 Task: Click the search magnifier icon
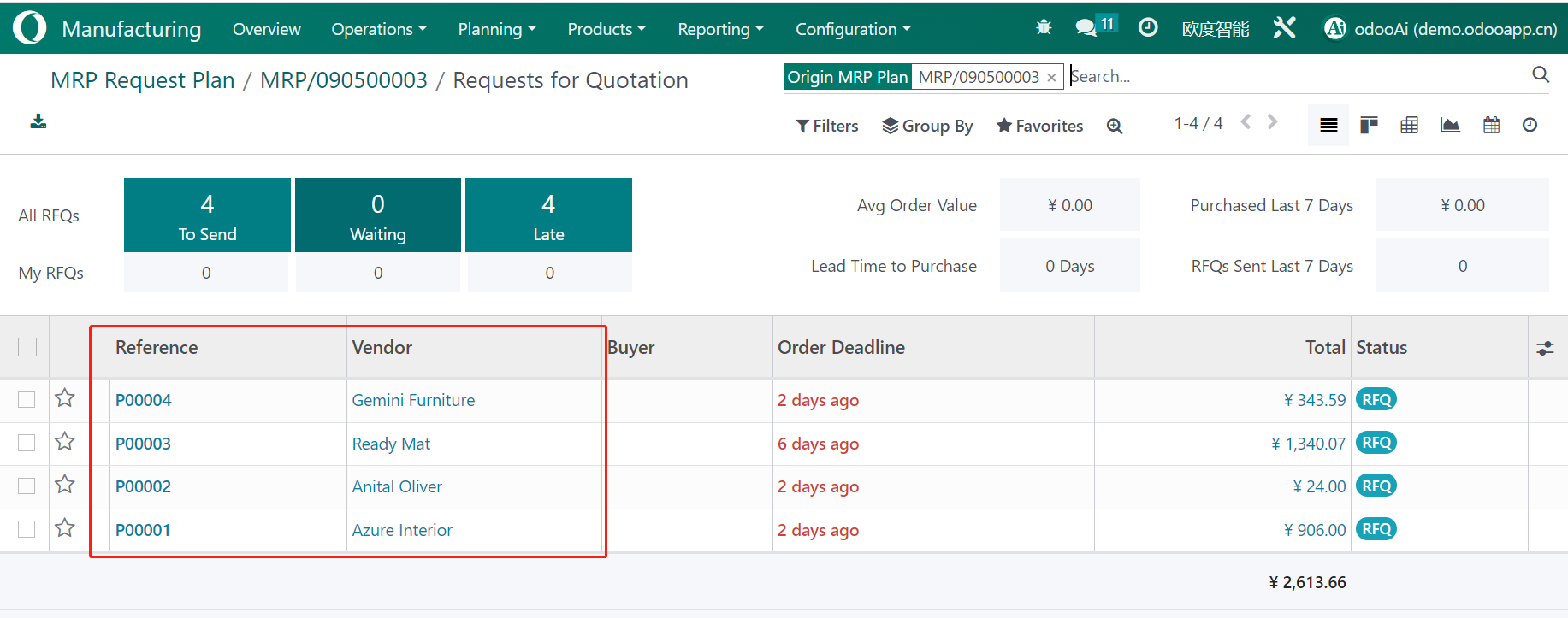(1541, 75)
